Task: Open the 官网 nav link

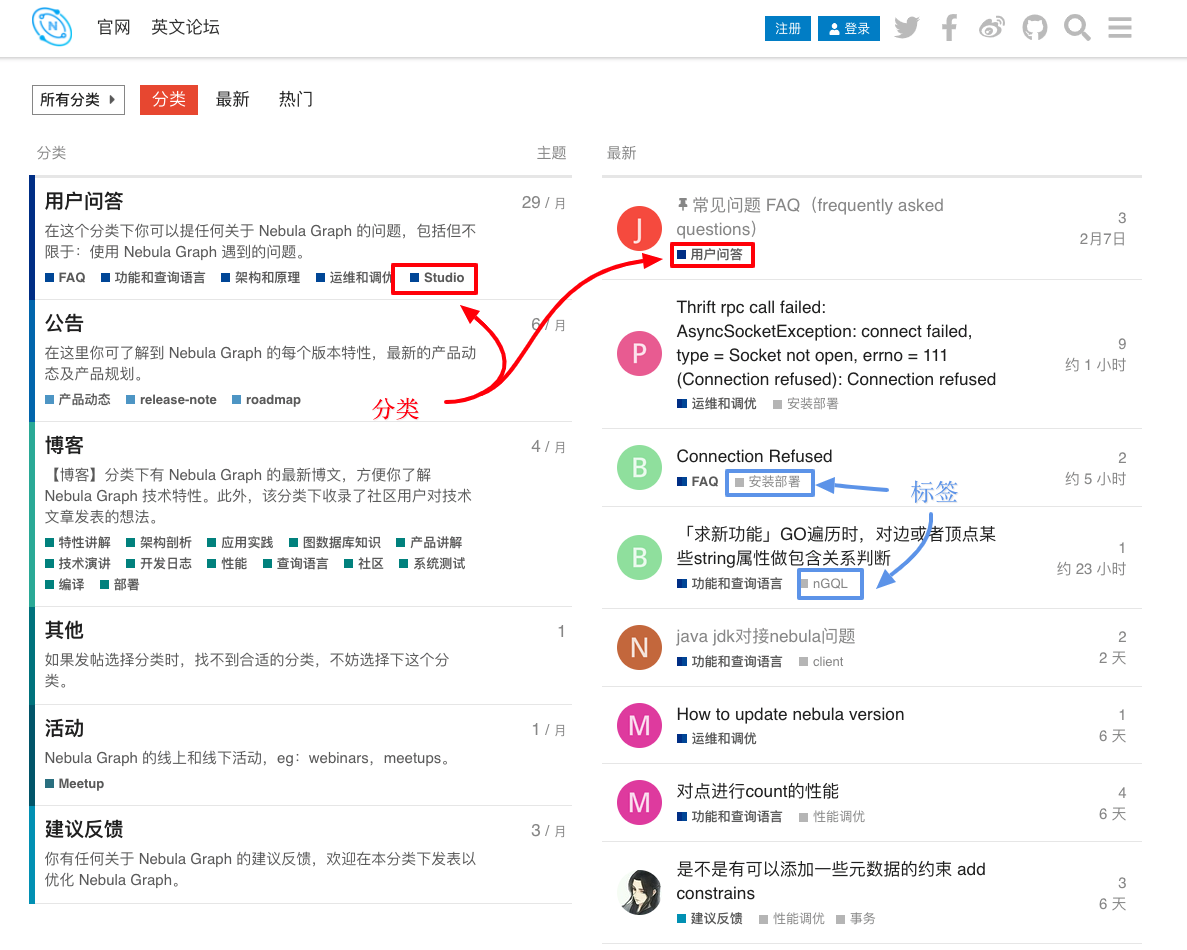Action: [x=114, y=27]
